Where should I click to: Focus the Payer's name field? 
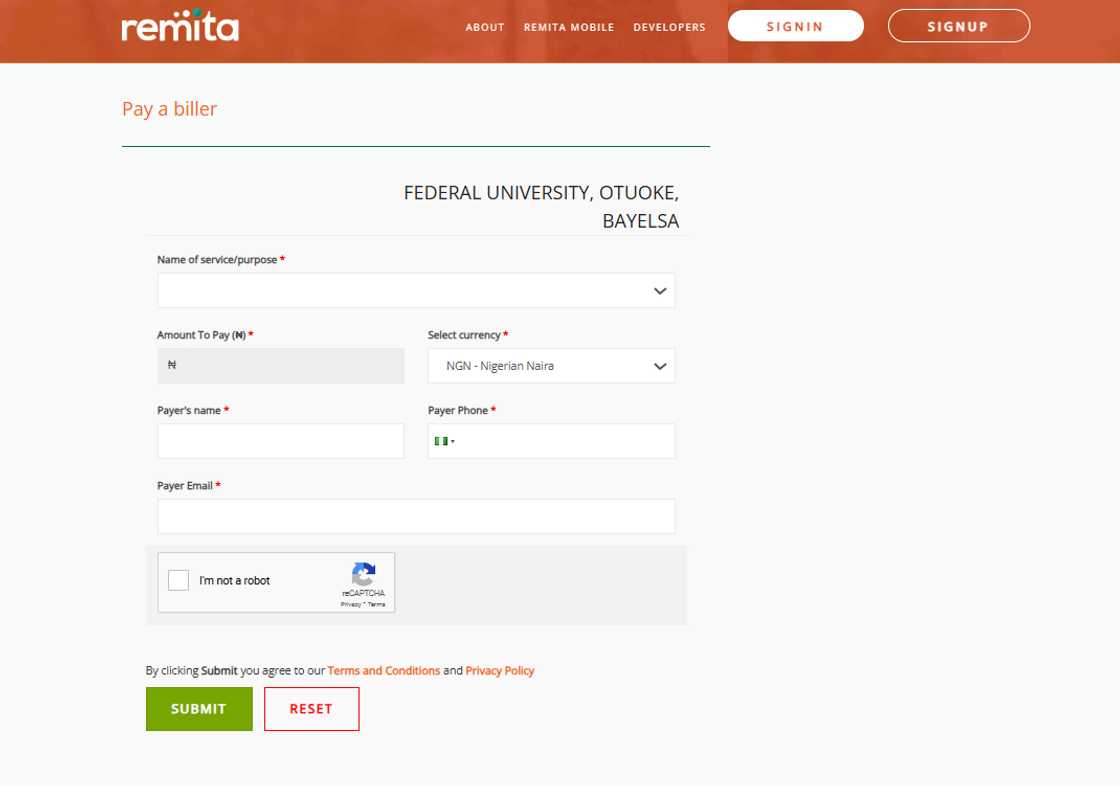pyautogui.click(x=281, y=441)
